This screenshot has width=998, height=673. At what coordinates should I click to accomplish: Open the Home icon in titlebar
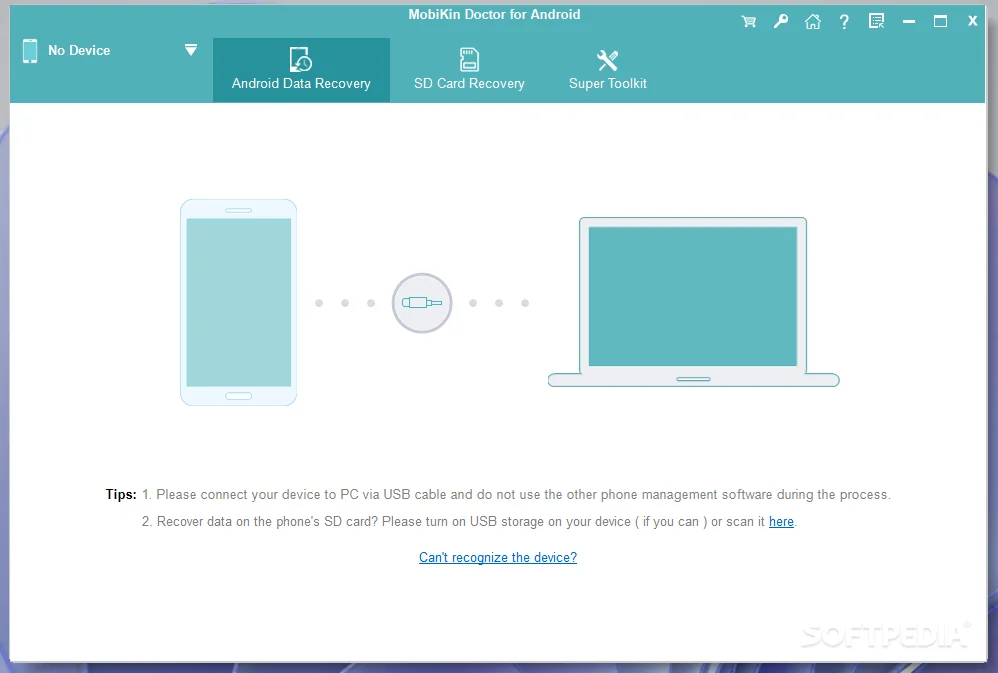813,20
